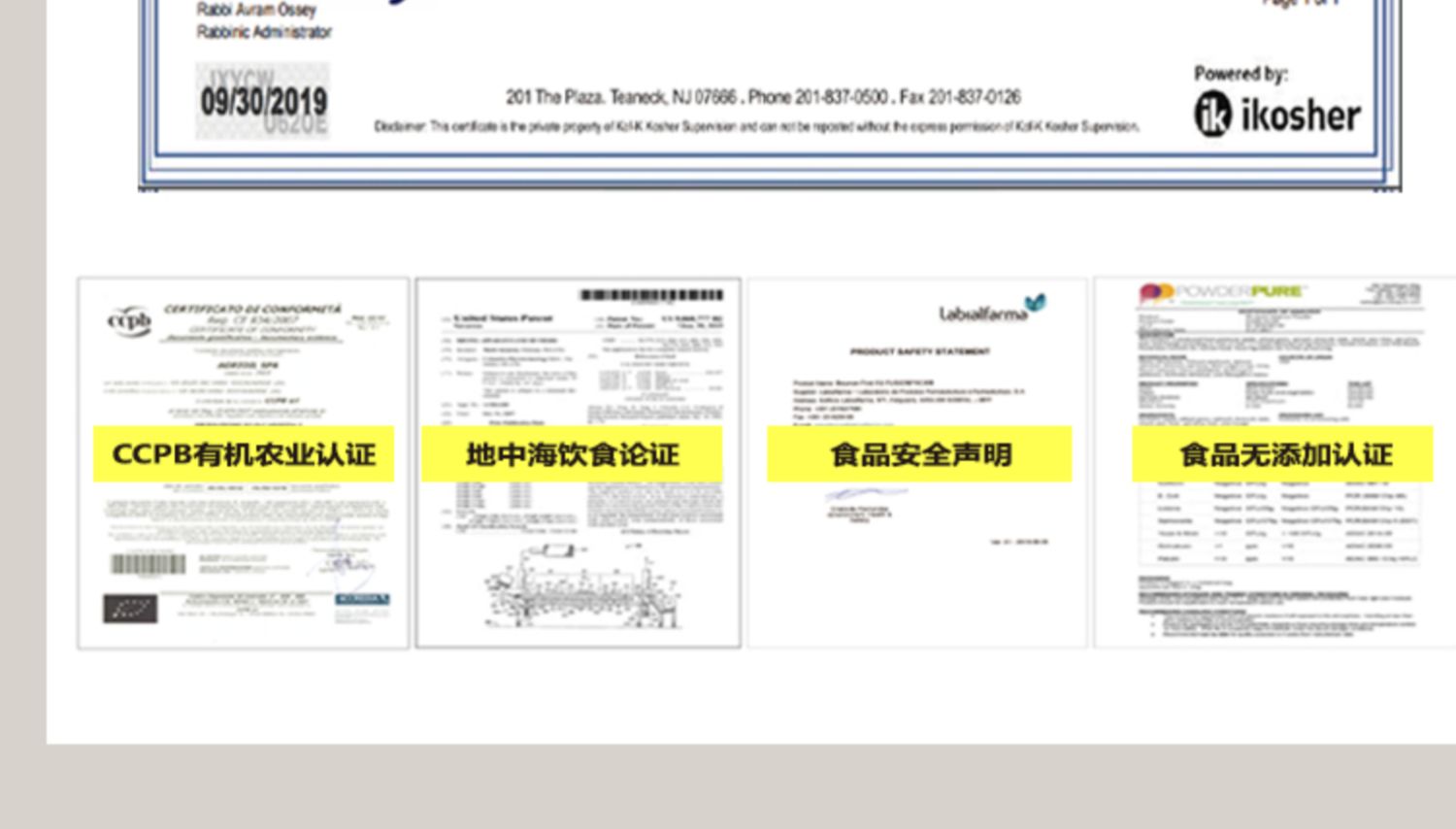The width and height of the screenshot is (1456, 829).
Task: Open the 食品无添加认证 PowderPure document thumbnail
Action: (1274, 463)
